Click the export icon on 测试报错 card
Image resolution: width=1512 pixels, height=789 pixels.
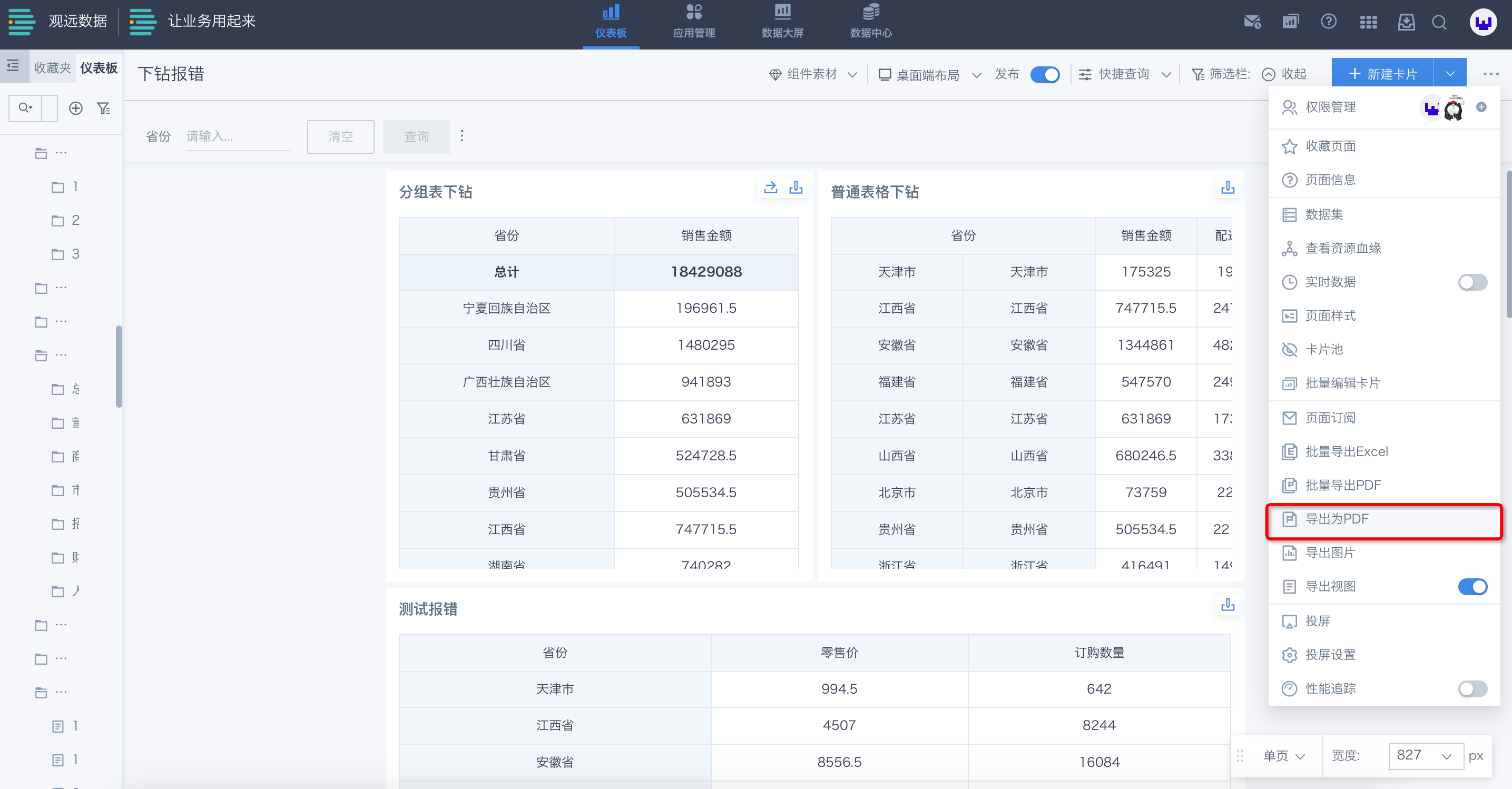(x=1228, y=605)
